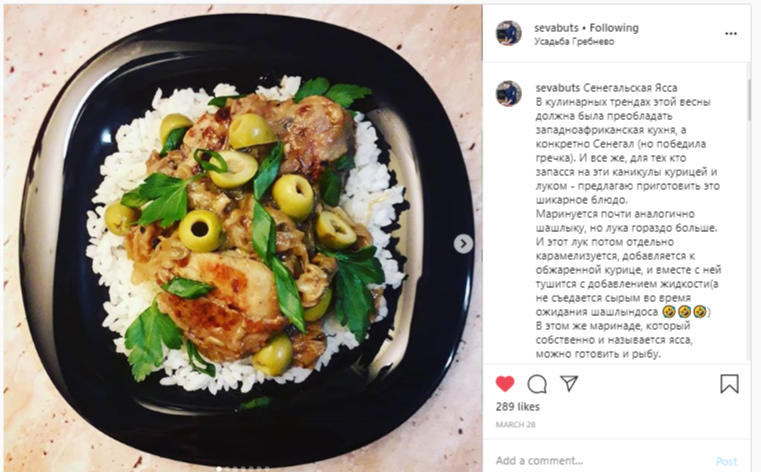Open the comment speech bubble icon
Image resolution: width=761 pixels, height=472 pixels.
pyautogui.click(x=537, y=384)
